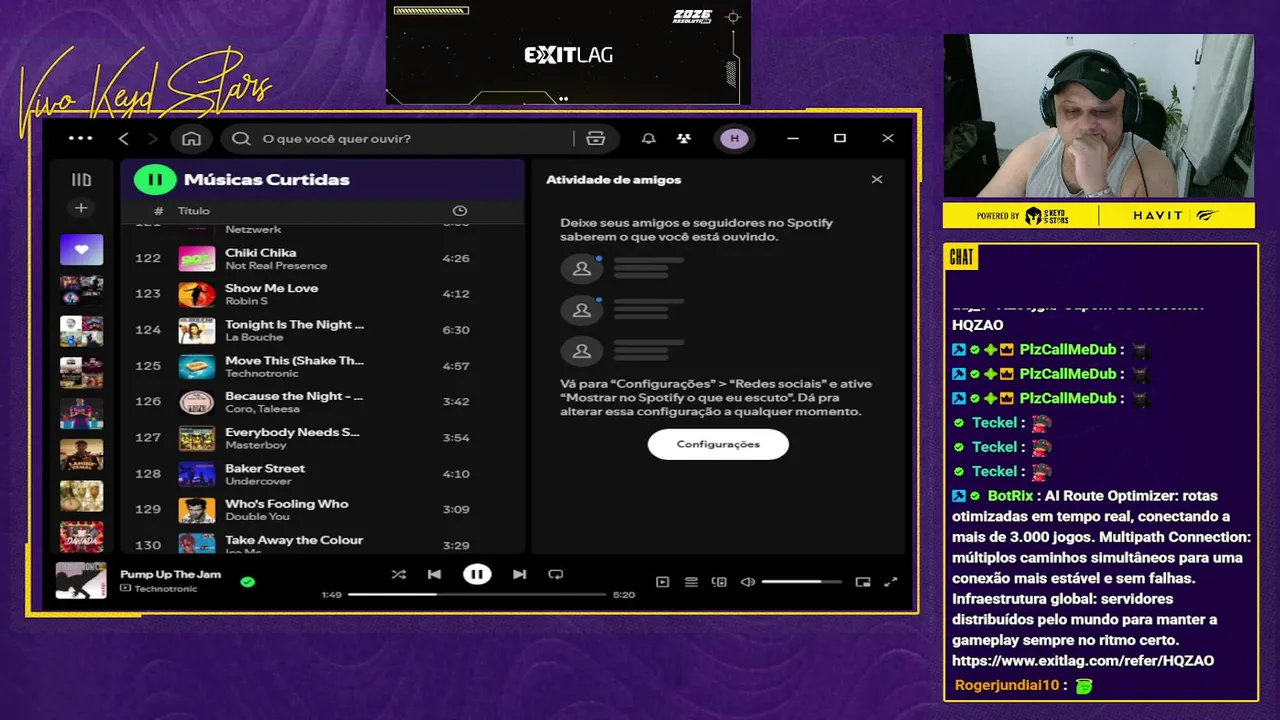Select the track 'Because the Night'
The width and height of the screenshot is (1280, 720).
click(294, 396)
